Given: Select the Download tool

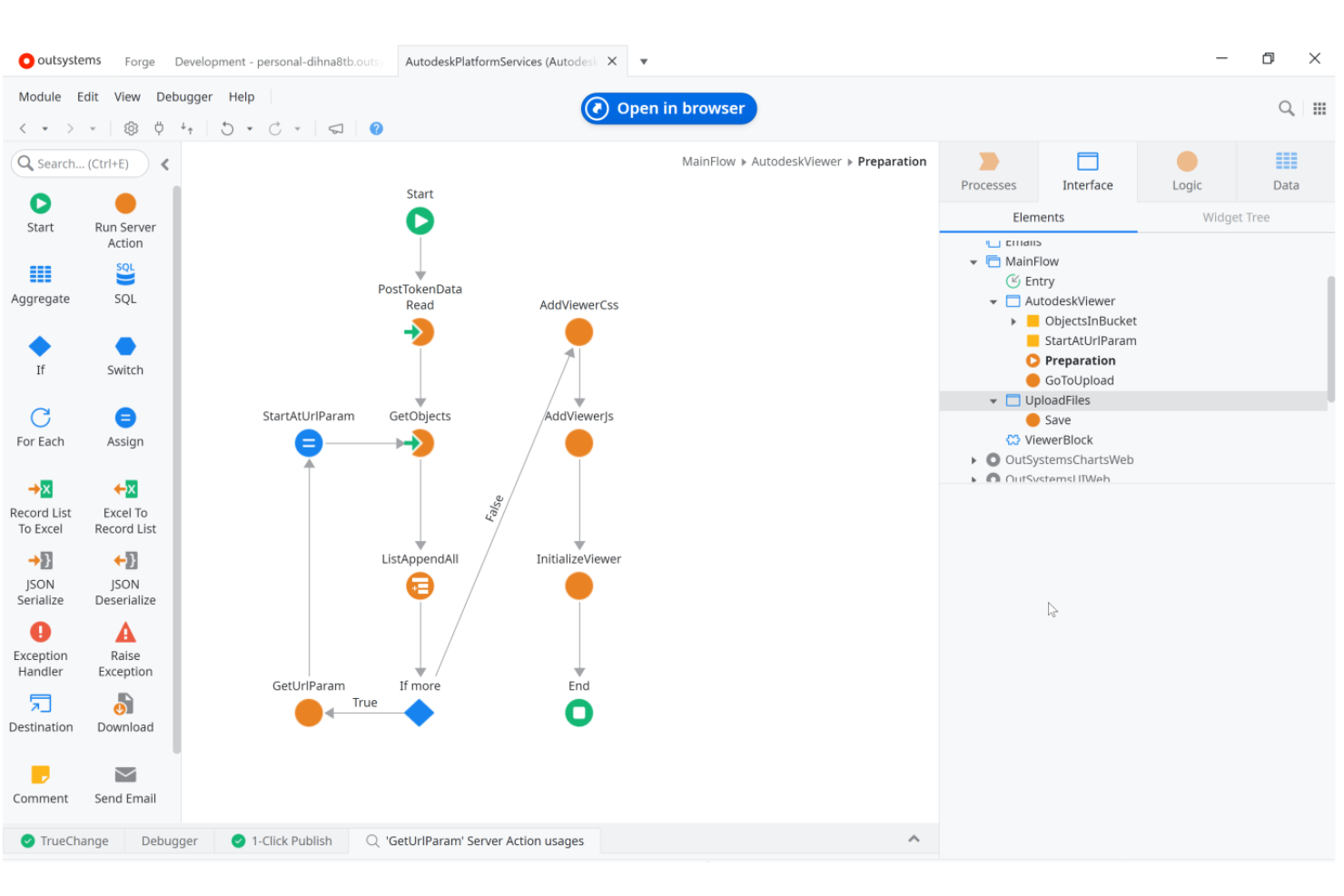Looking at the screenshot, I should pos(125,714).
